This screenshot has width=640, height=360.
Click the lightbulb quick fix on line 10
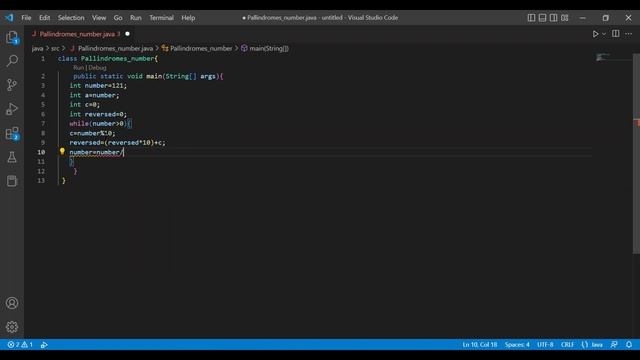(x=62, y=151)
